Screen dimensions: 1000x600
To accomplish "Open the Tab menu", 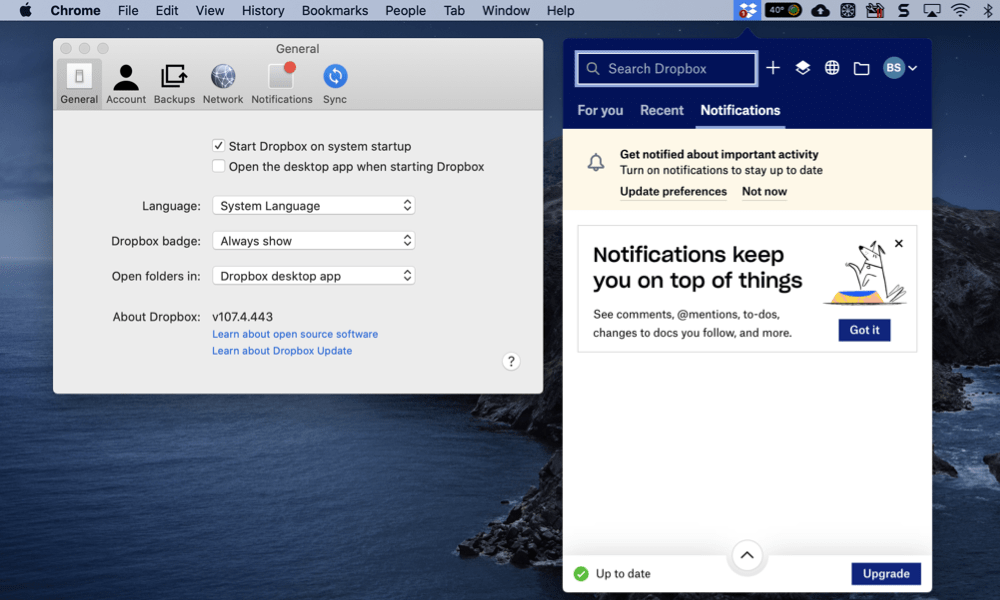I will click(454, 10).
